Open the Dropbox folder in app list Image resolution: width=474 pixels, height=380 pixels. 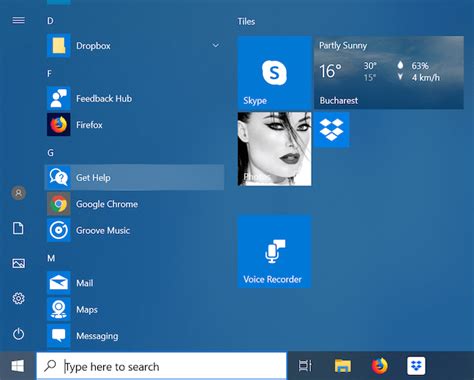click(x=134, y=45)
